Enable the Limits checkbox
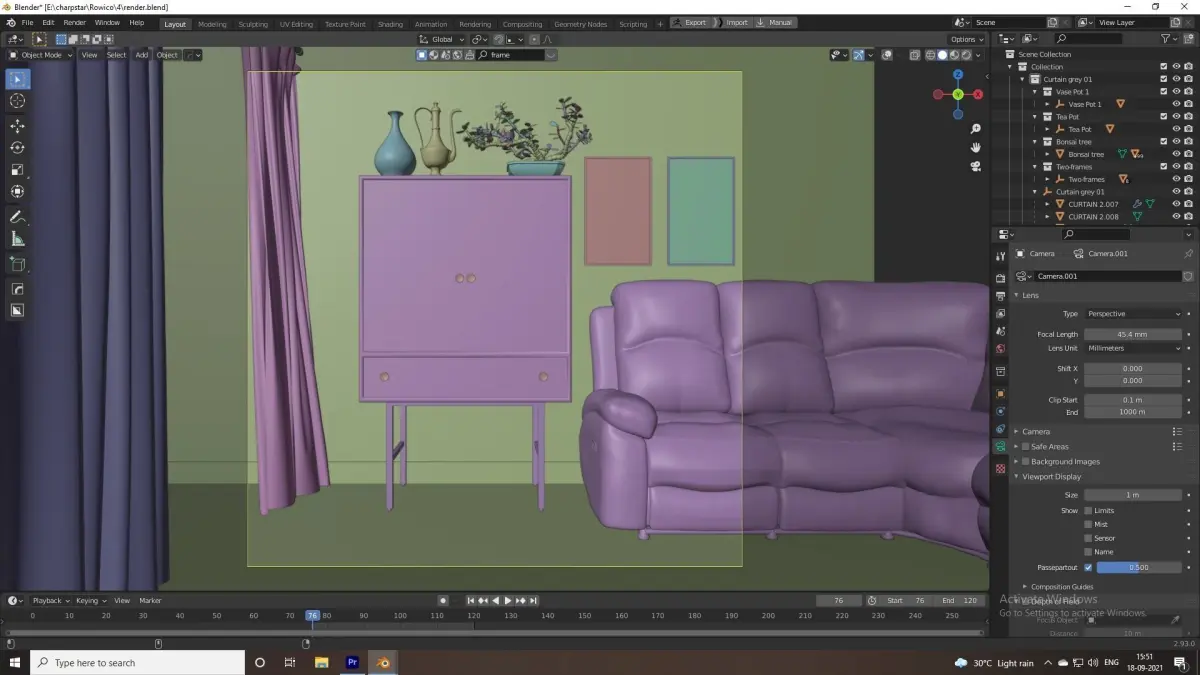Screen dimensions: 1200x675 coord(1088,511)
